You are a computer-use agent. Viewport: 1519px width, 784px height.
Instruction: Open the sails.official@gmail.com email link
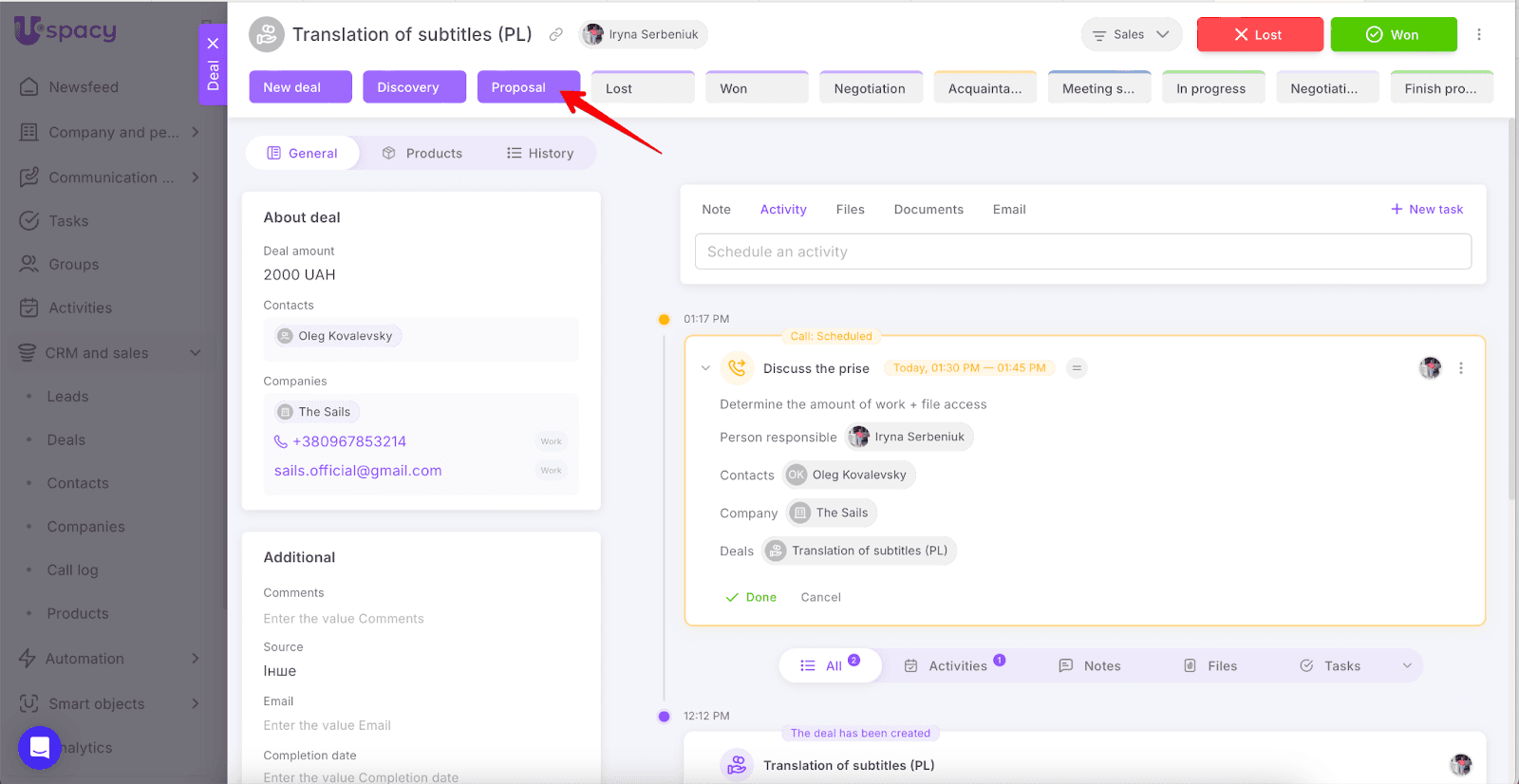point(358,471)
